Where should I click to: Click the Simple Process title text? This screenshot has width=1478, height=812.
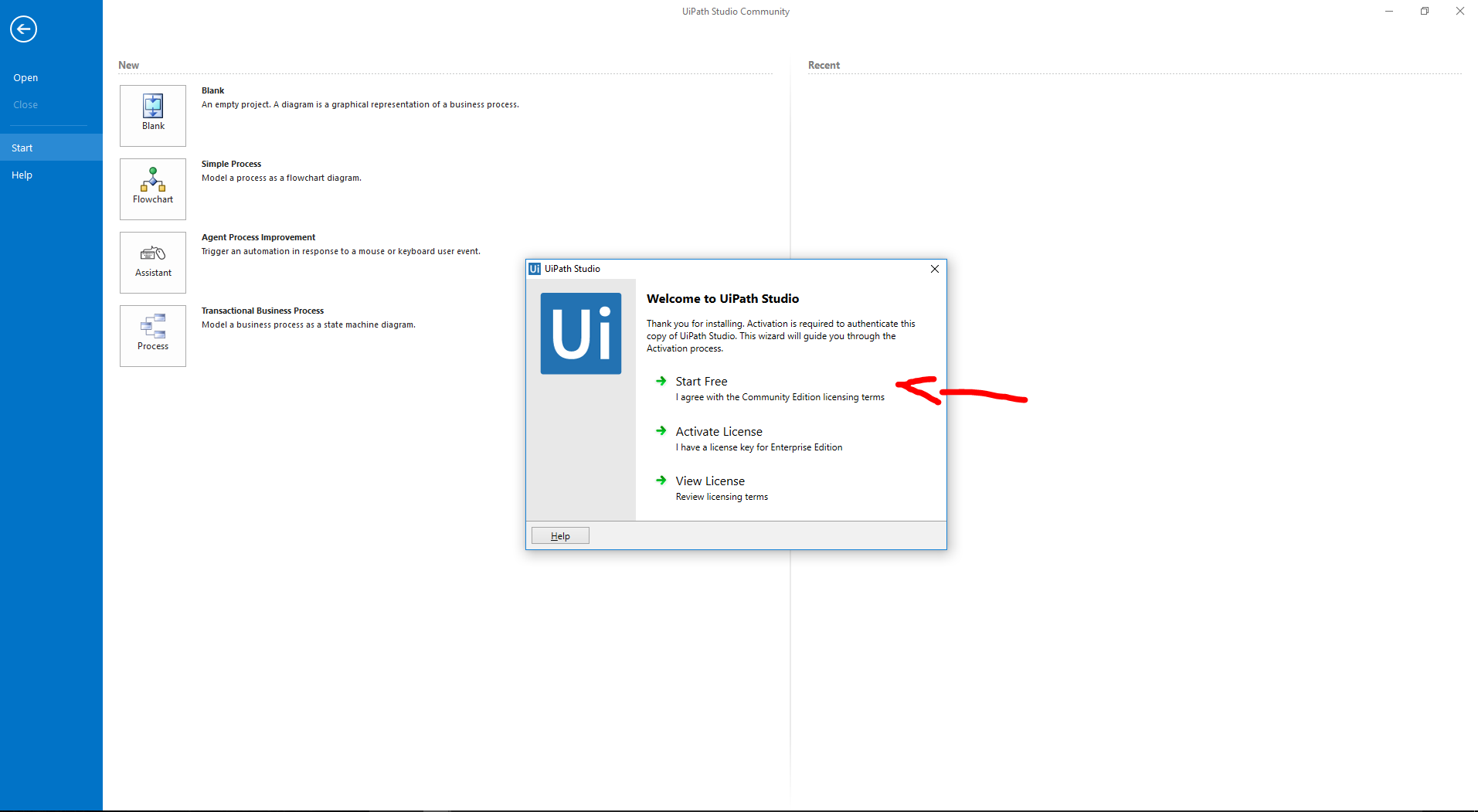[x=231, y=164]
